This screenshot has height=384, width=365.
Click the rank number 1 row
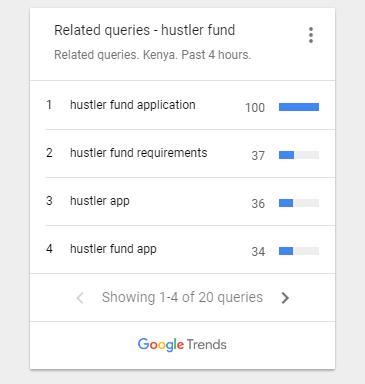182,105
